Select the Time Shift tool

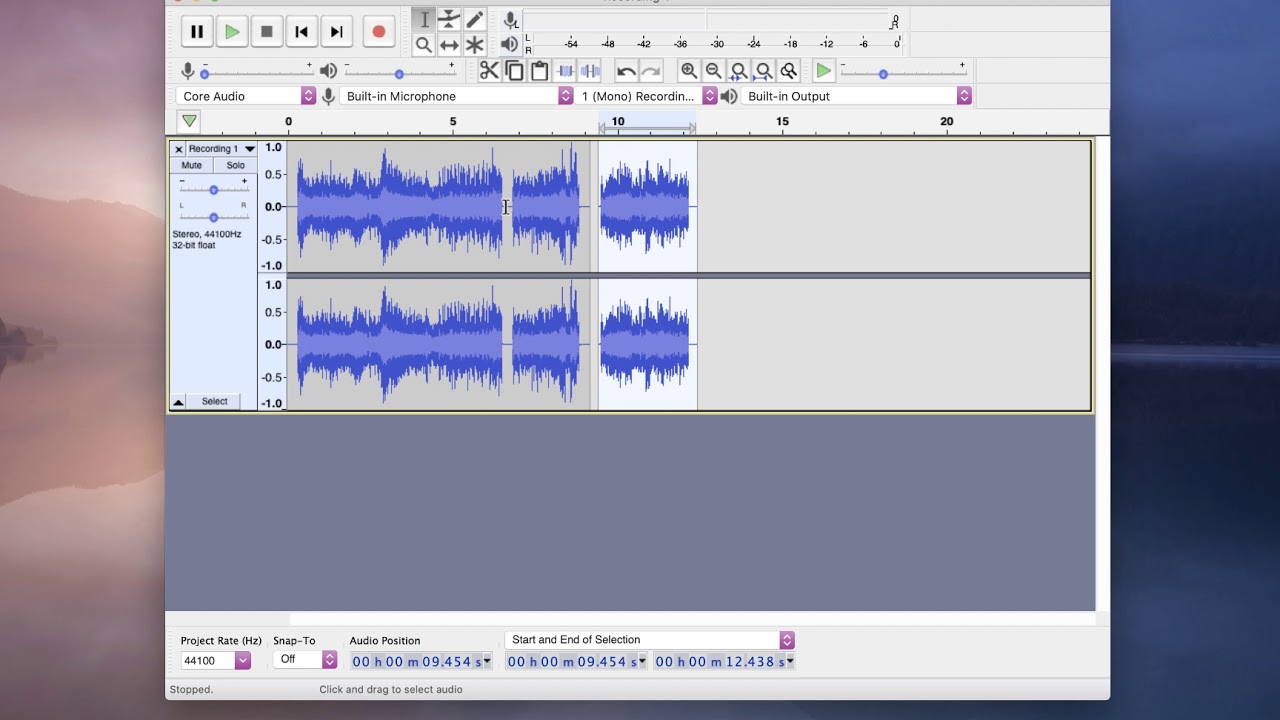tap(449, 45)
